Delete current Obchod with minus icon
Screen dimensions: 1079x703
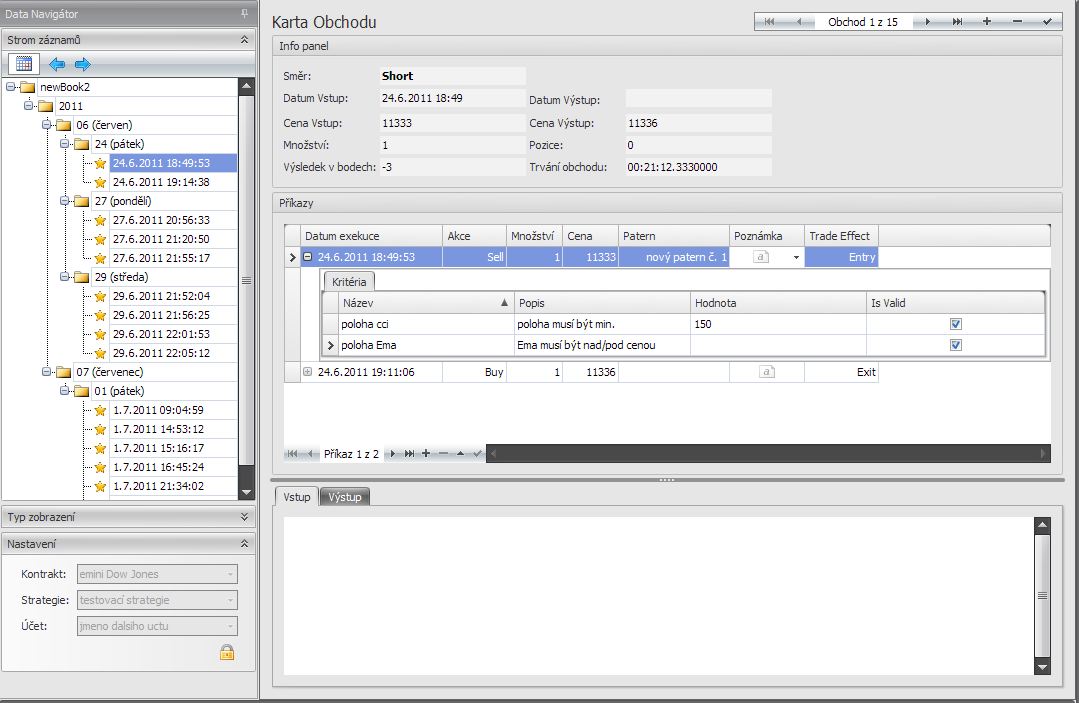click(x=1017, y=21)
